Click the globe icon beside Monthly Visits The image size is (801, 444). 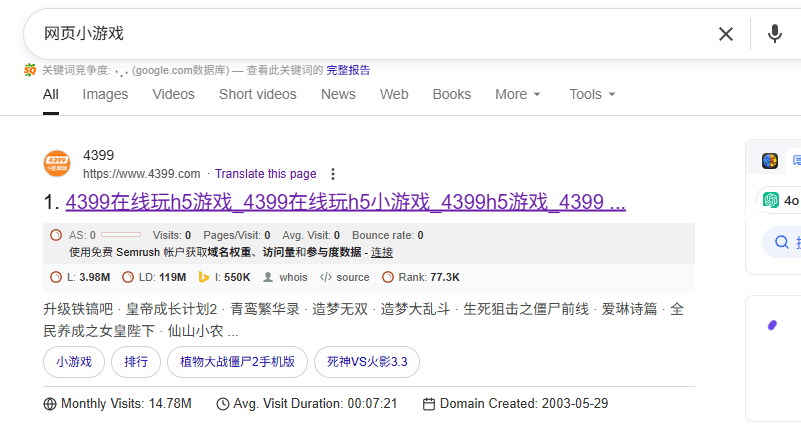coord(50,404)
